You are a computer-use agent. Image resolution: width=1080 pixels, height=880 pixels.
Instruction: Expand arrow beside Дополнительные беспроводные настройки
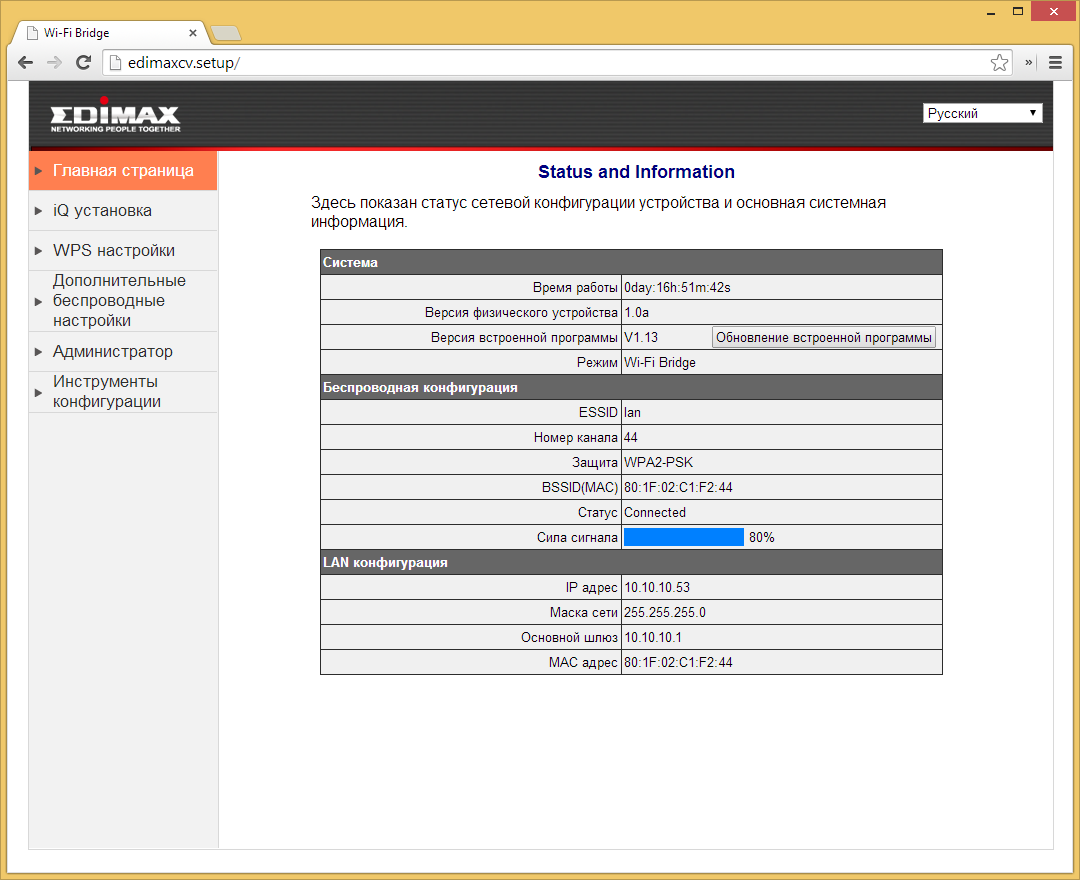coord(39,302)
